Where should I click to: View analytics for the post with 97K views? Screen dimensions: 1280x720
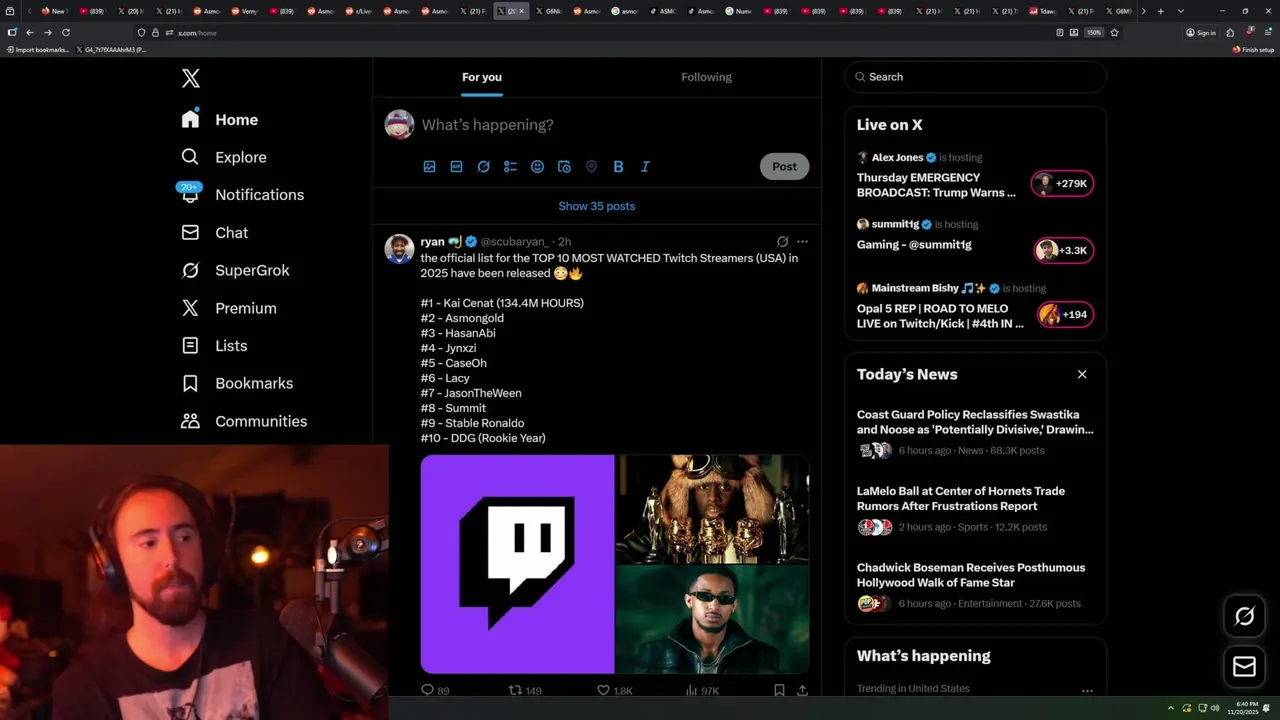(702, 690)
